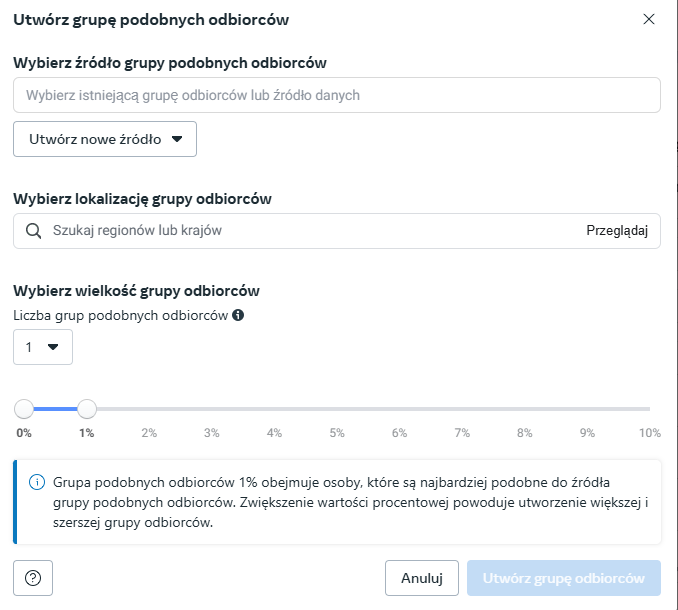Focus the audience source input field
678x610 pixels.
(337, 95)
